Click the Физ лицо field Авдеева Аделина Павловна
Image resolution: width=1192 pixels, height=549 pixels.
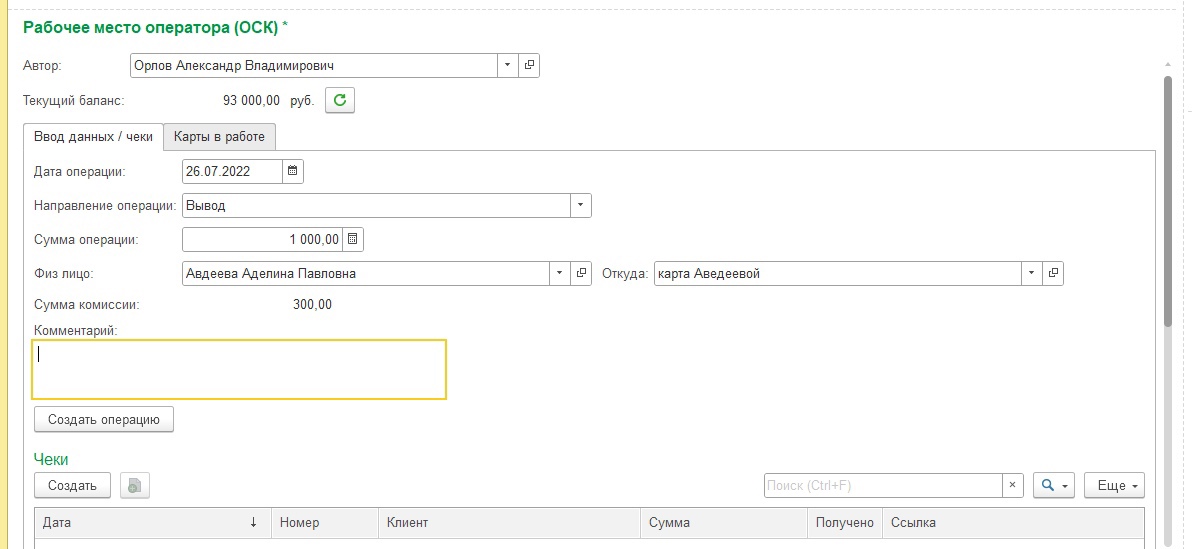point(366,273)
